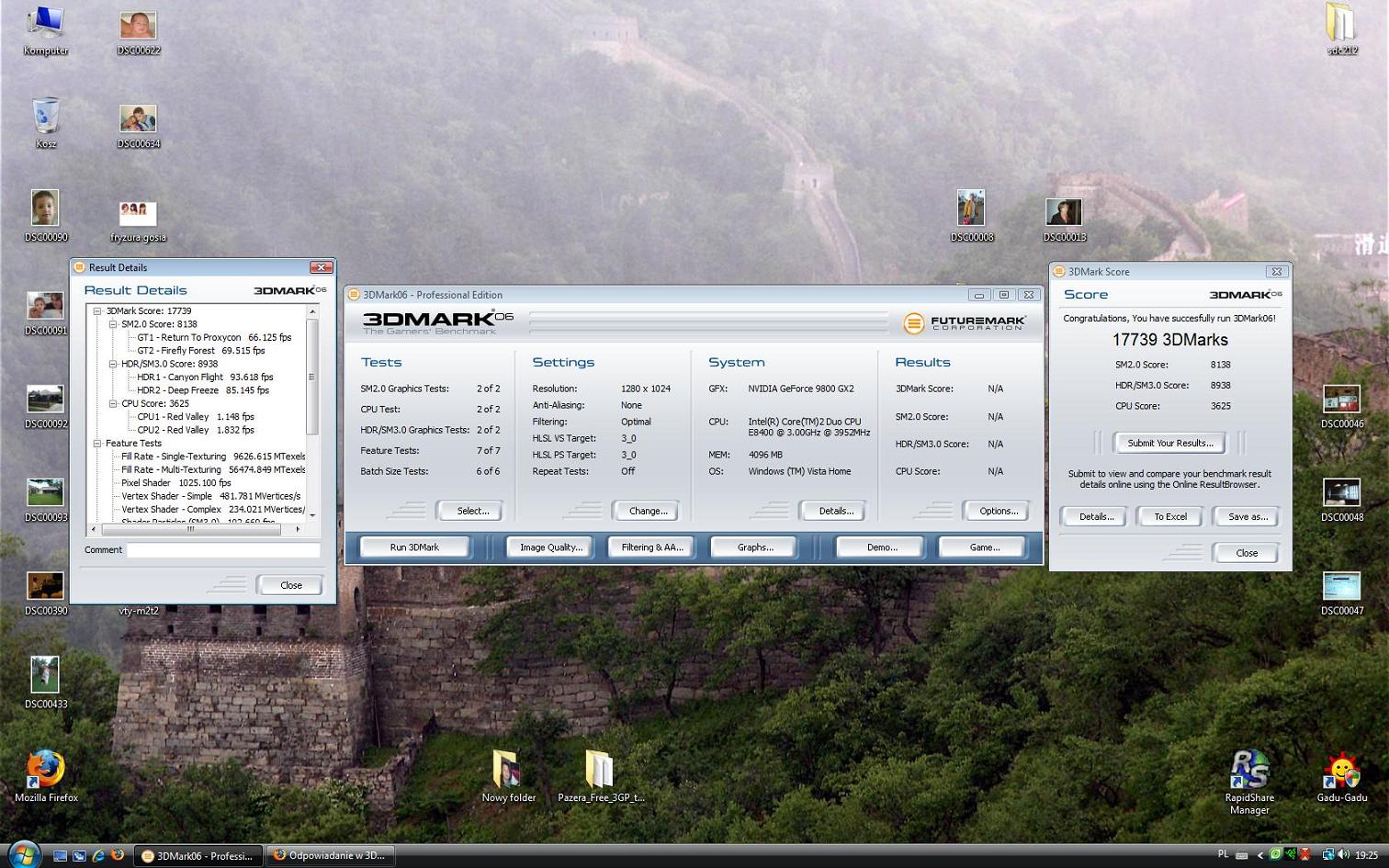
Task: Click the Comment input field
Action: [x=223, y=550]
